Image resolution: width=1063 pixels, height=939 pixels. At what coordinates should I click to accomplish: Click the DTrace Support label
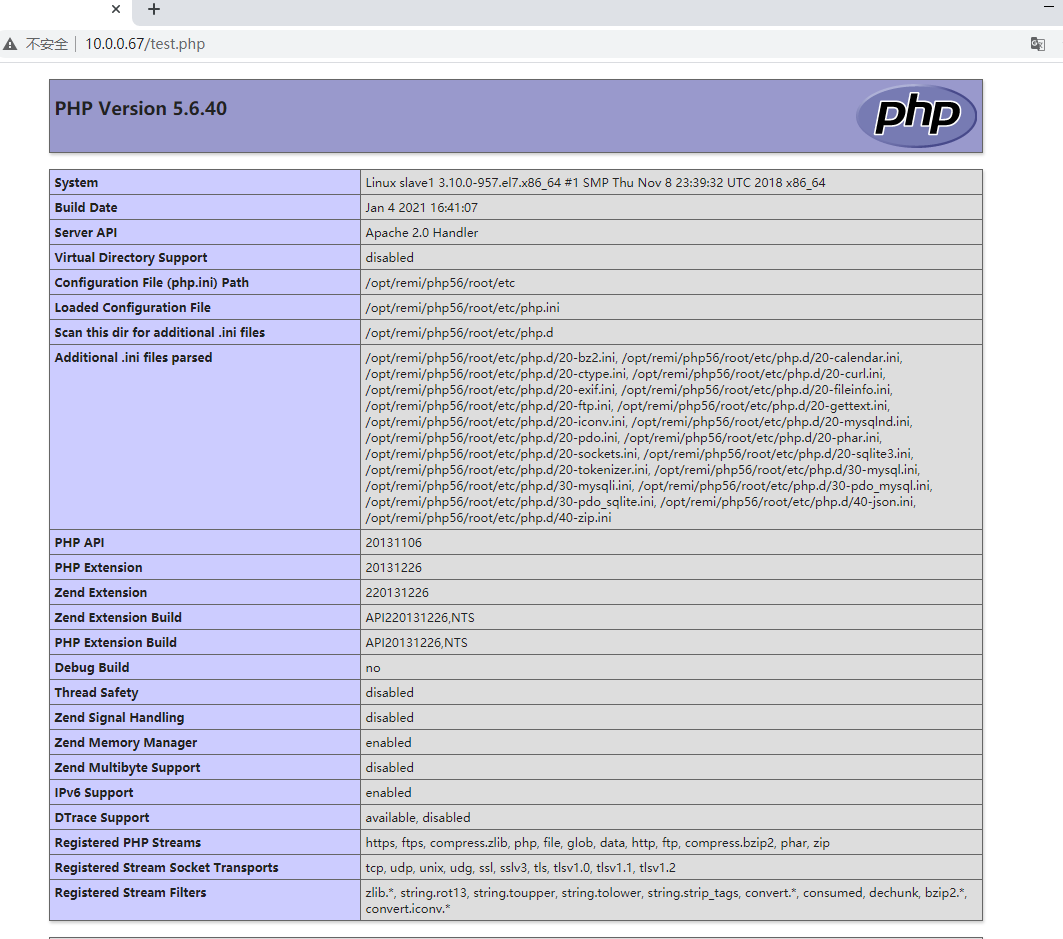coord(102,818)
